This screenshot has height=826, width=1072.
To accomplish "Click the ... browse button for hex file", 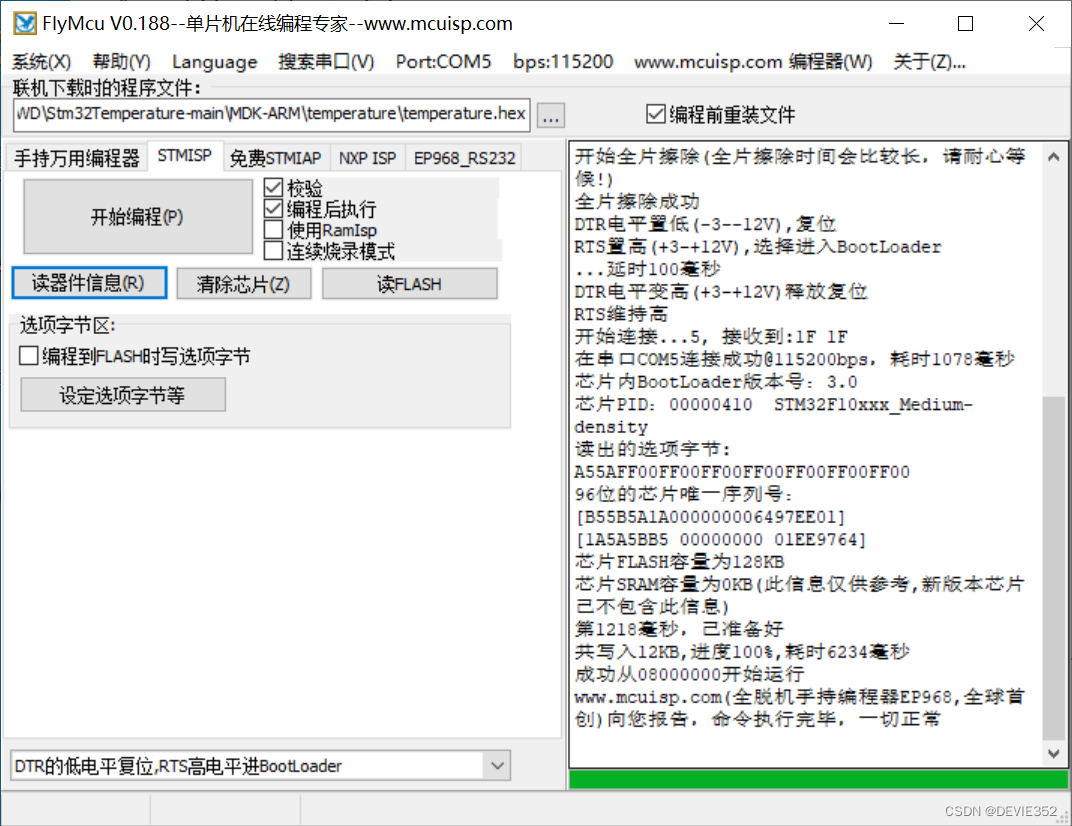I will pos(550,114).
